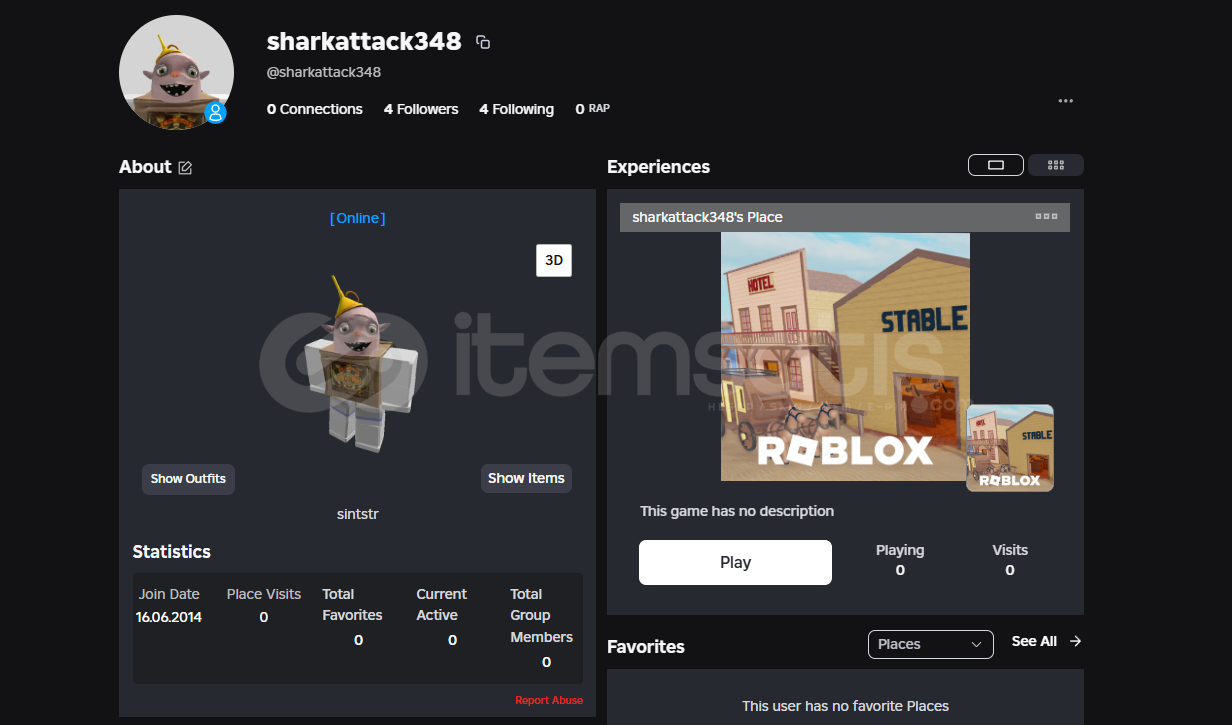See all favorite places
This screenshot has height=725, width=1232.
pyautogui.click(x=1034, y=641)
